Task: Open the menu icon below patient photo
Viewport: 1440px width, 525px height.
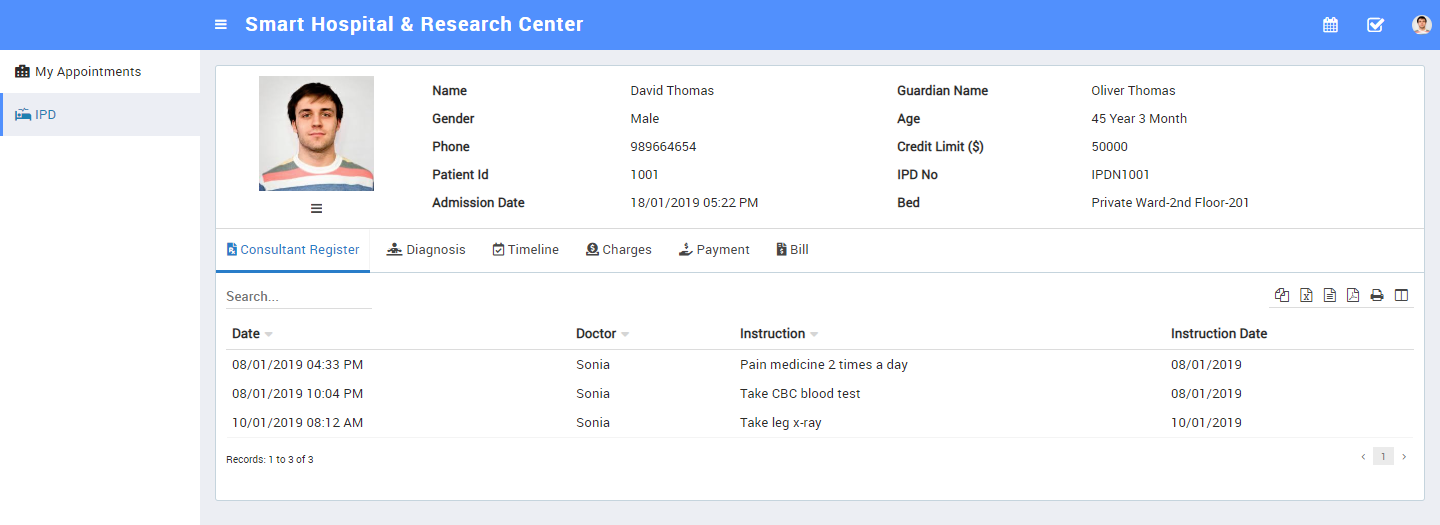Action: pos(316,208)
